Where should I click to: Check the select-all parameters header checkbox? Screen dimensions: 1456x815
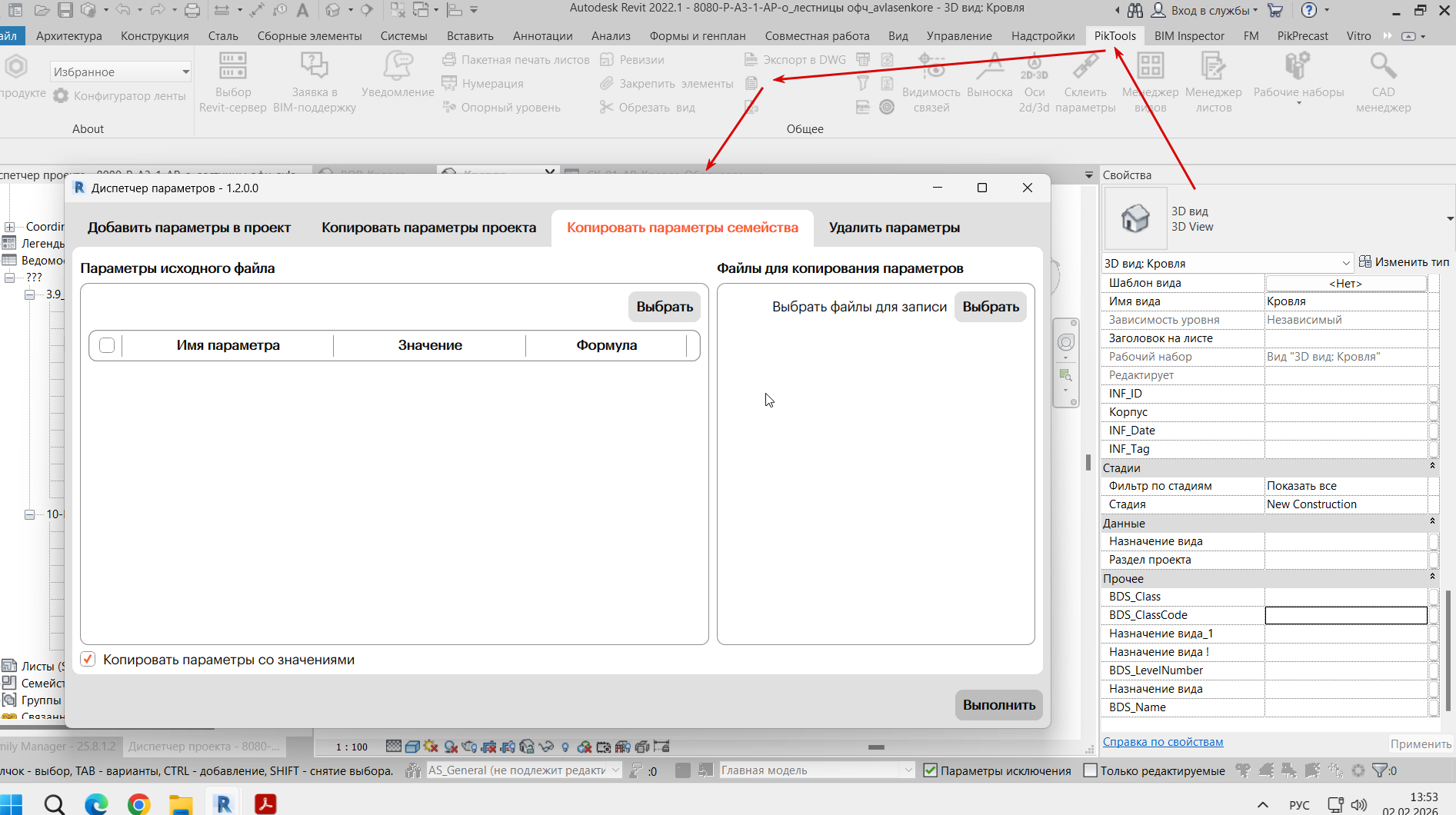pos(107,345)
